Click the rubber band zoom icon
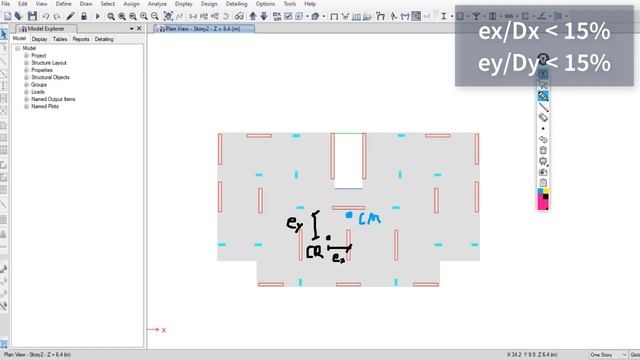 click(111, 16)
